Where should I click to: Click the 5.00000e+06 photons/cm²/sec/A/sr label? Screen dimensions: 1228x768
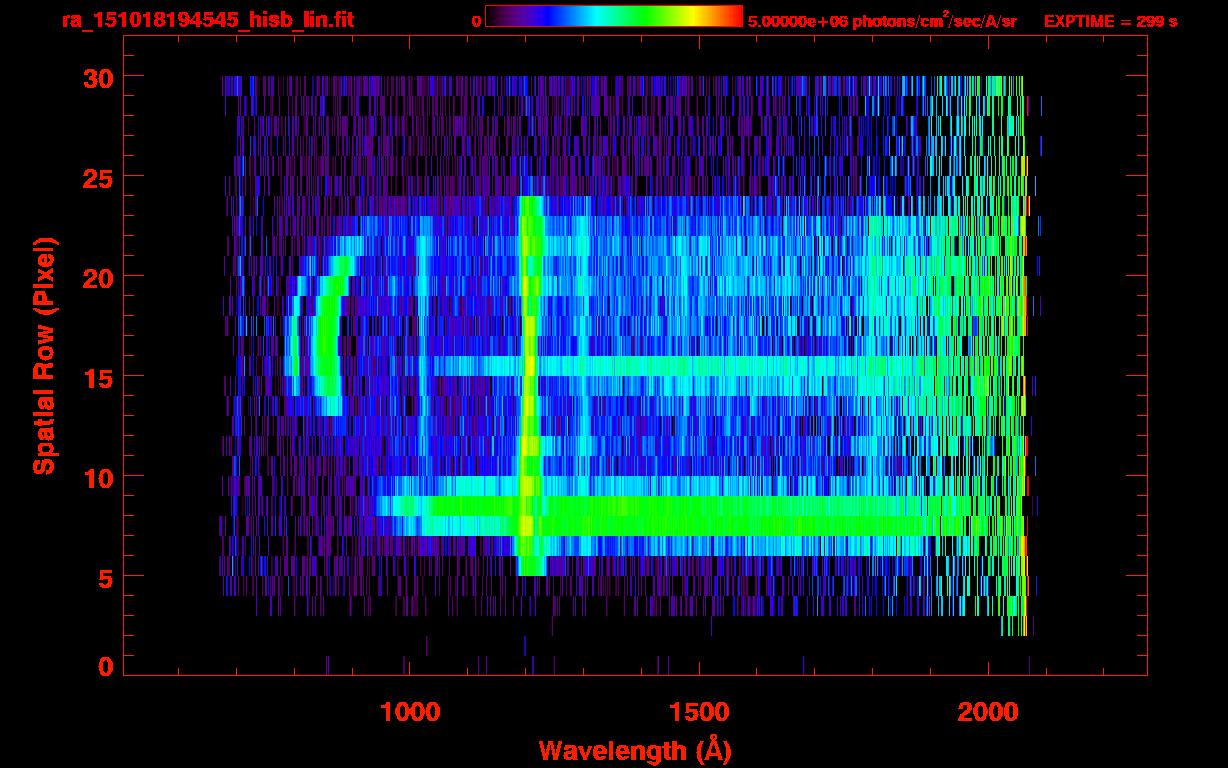(x=882, y=20)
